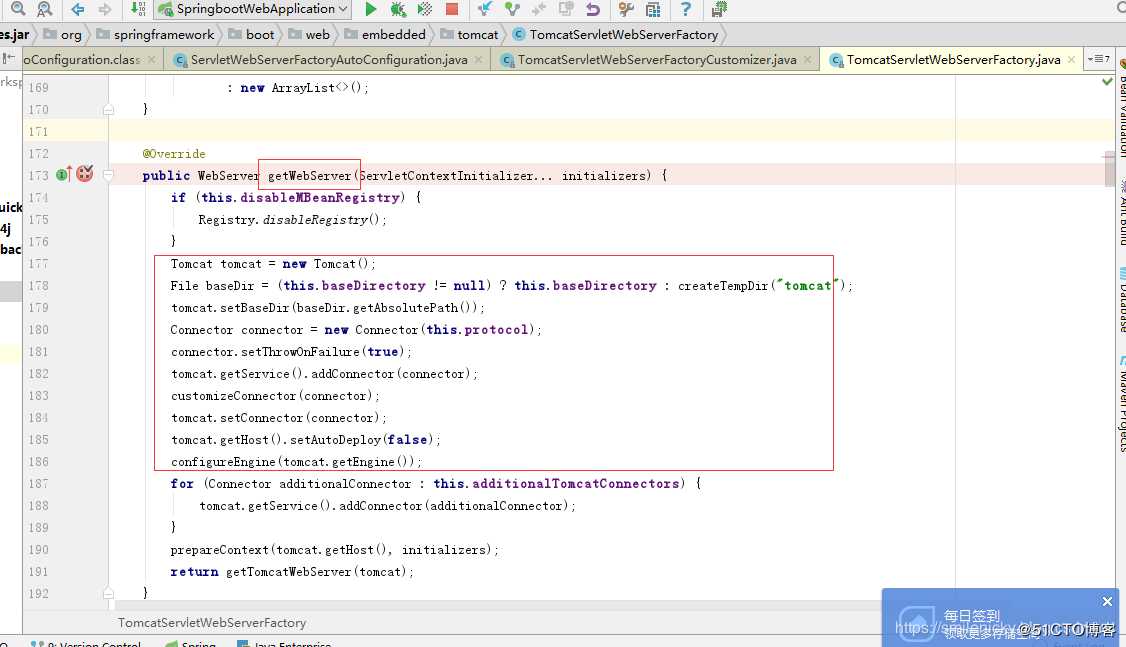
Task: Click the revert (undo arrow) icon
Action: tap(592, 9)
